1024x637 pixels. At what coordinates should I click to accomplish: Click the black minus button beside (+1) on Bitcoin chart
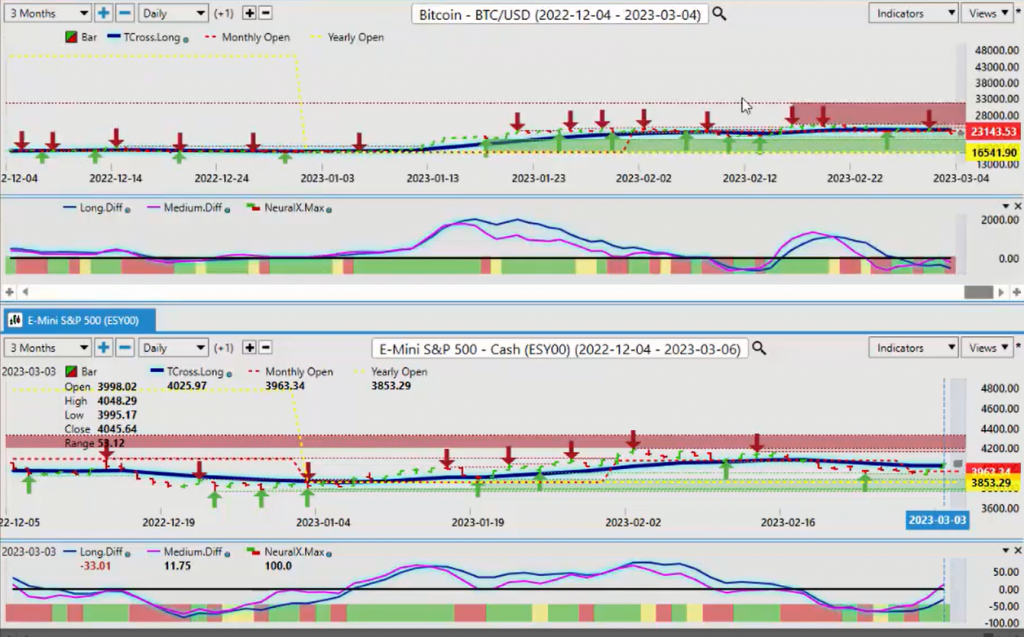pos(265,13)
